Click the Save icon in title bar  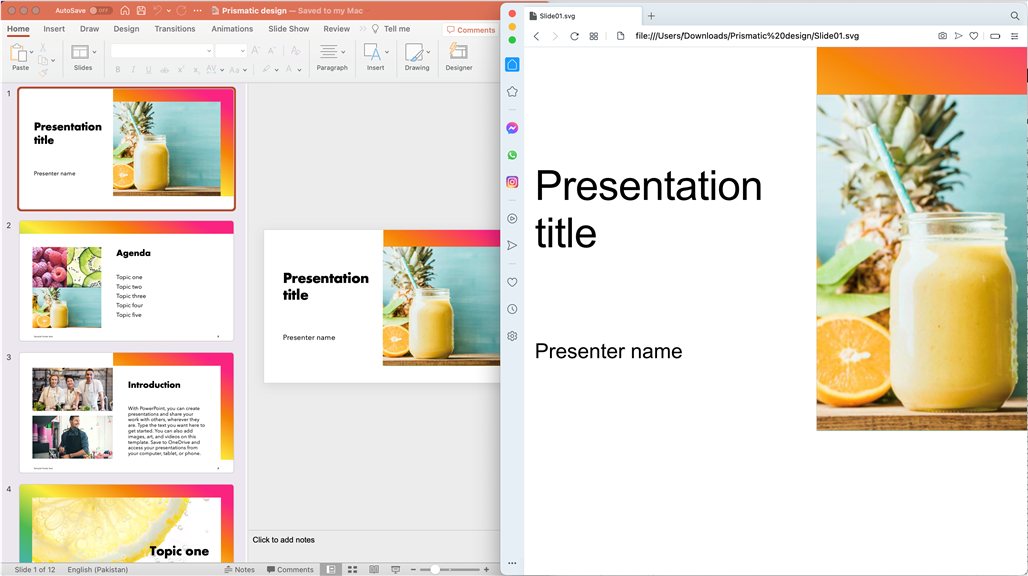click(142, 10)
